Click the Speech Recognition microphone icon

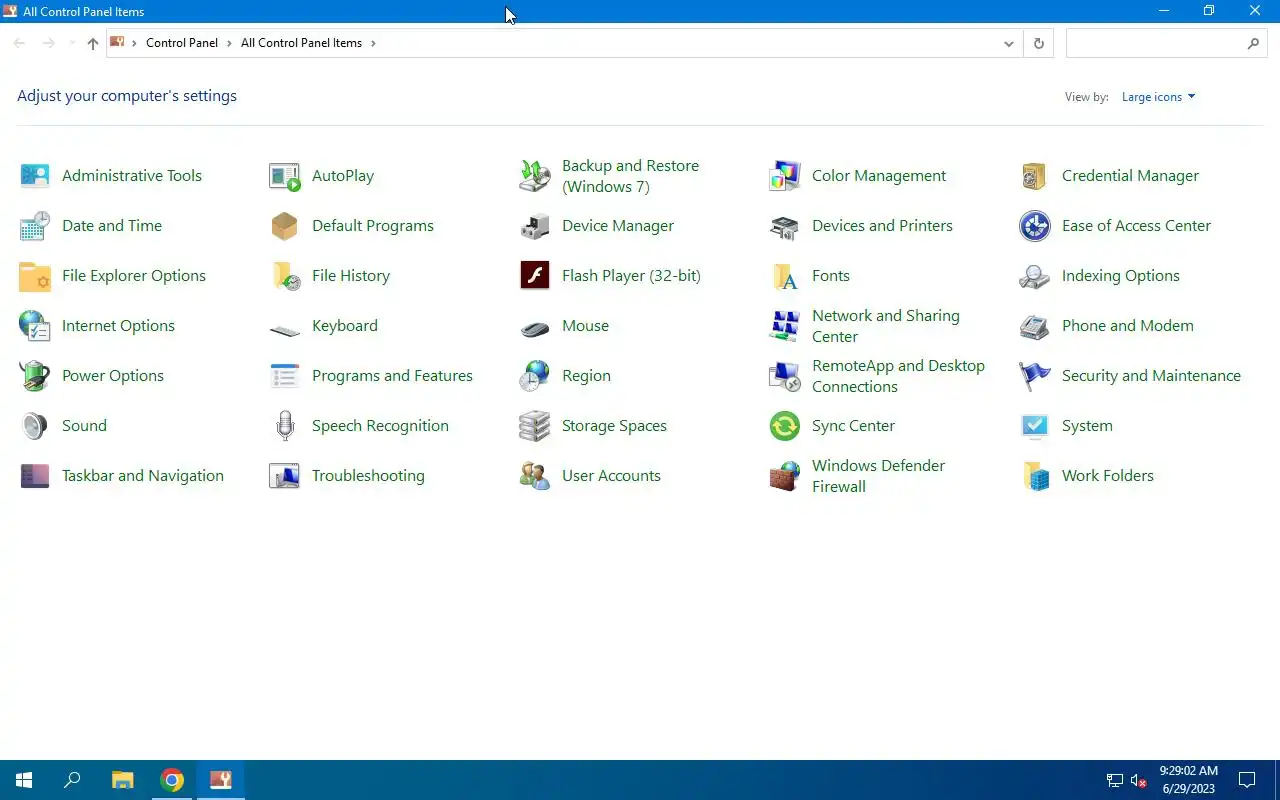pyautogui.click(x=285, y=426)
